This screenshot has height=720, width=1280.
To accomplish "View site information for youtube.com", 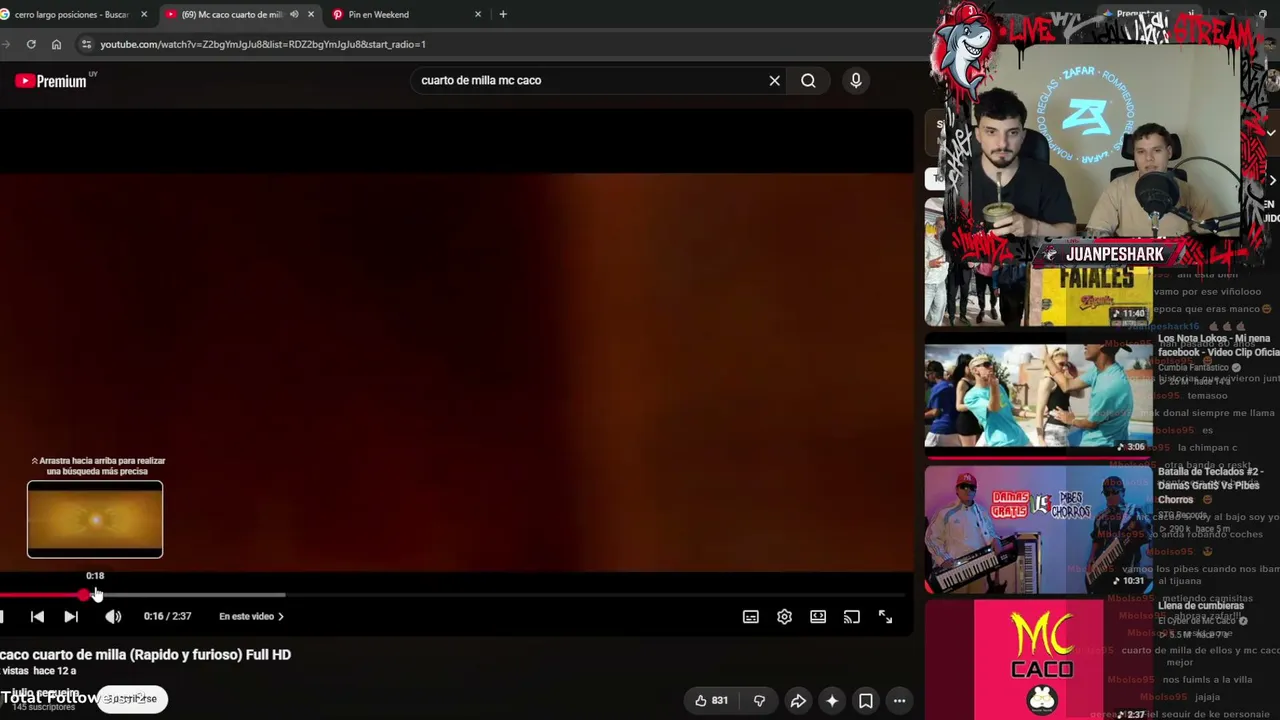I will [86, 44].
